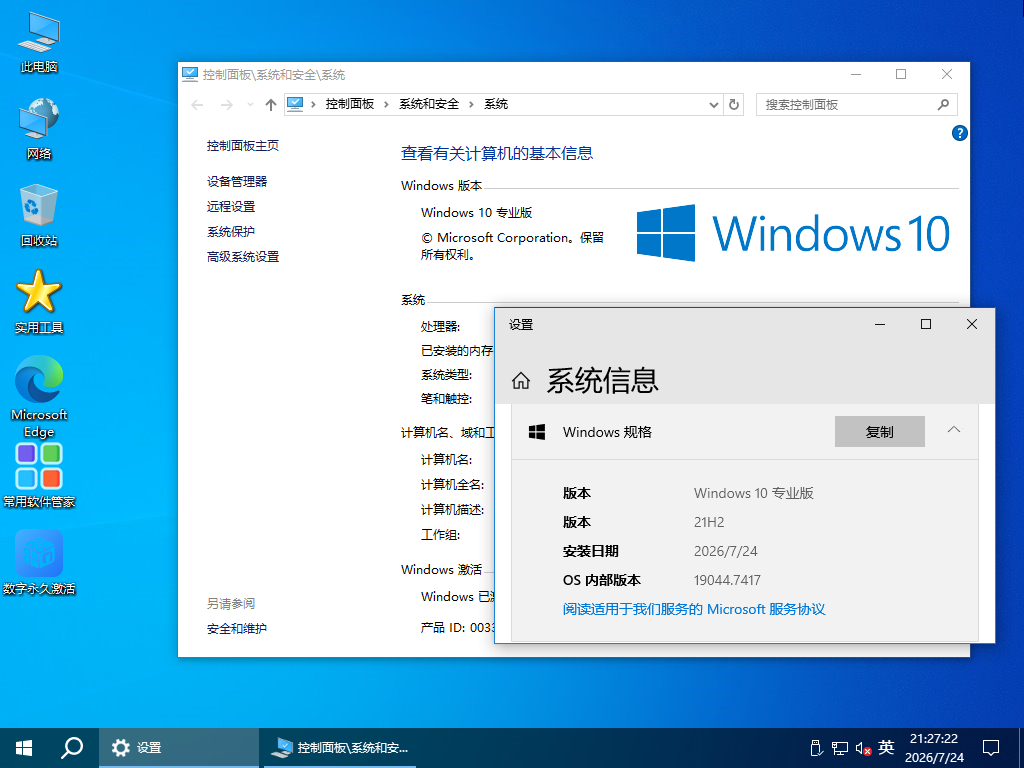
Task: Click the 21H2 version value
Action: (x=709, y=522)
